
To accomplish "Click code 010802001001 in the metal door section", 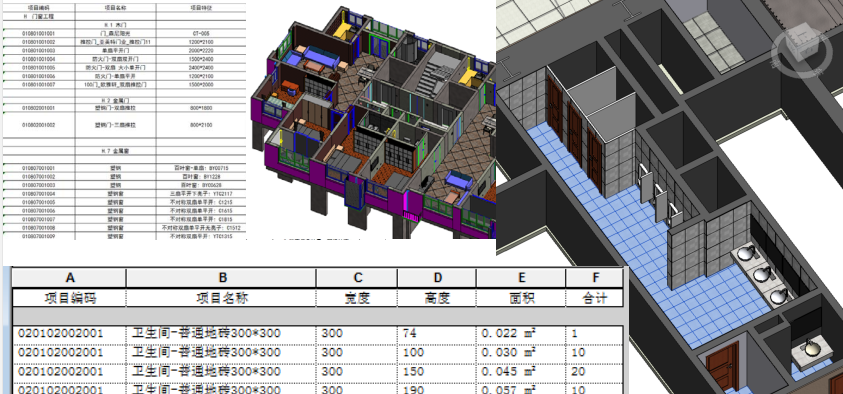I will tap(39, 108).
